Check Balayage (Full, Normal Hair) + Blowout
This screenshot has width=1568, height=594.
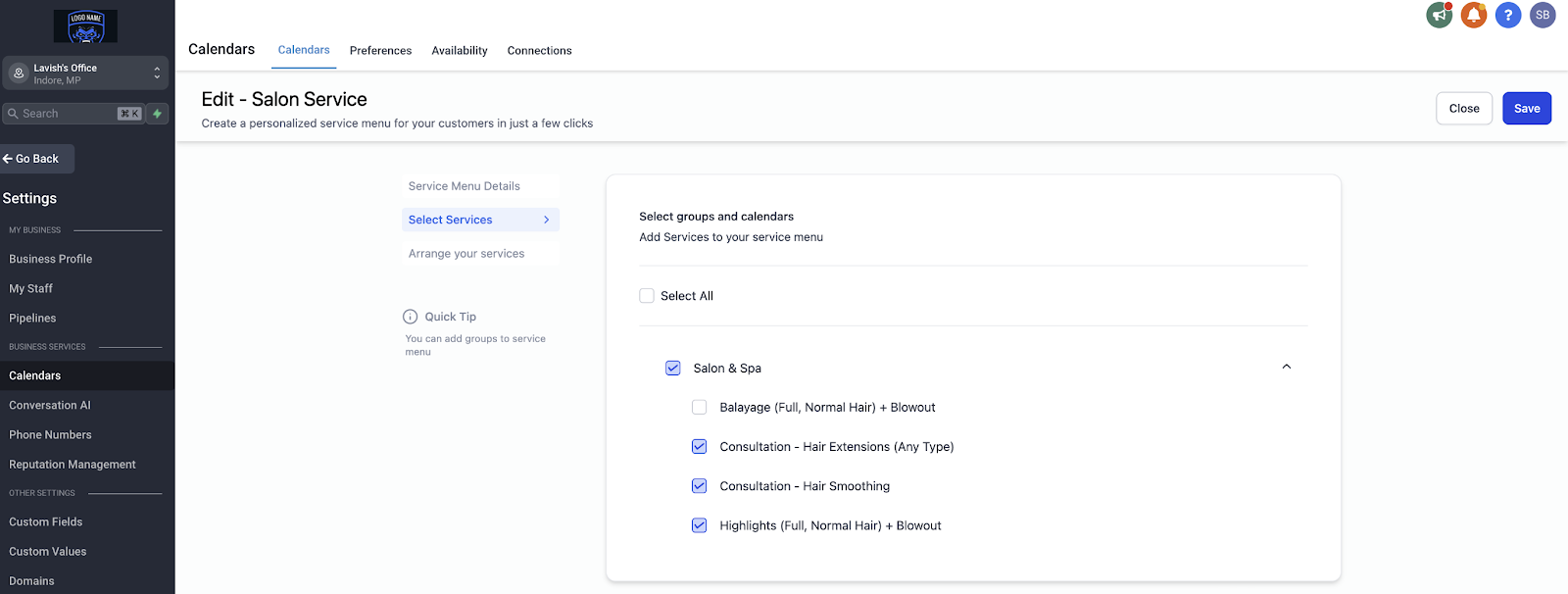point(700,408)
